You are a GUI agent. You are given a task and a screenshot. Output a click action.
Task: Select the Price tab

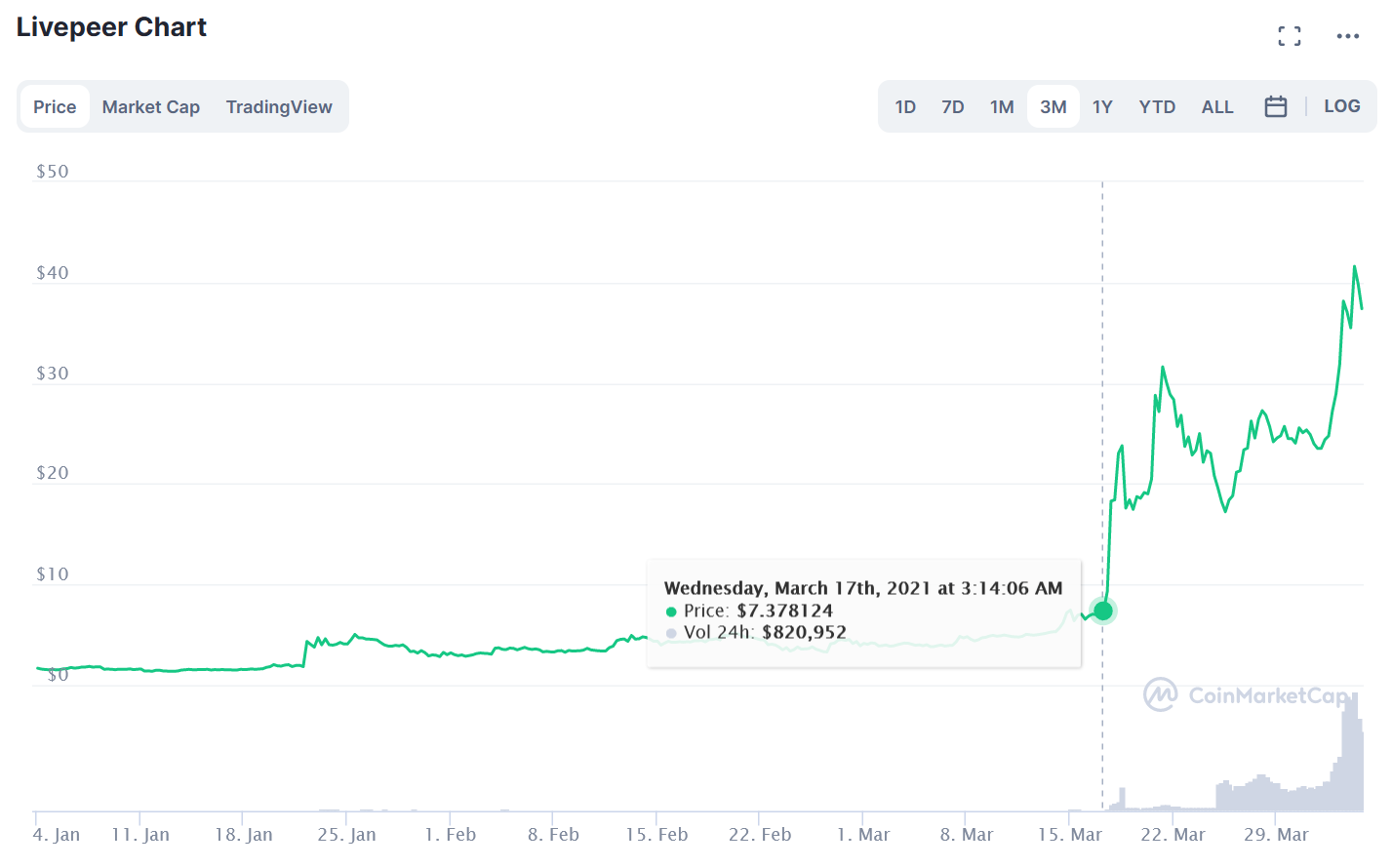click(x=55, y=106)
